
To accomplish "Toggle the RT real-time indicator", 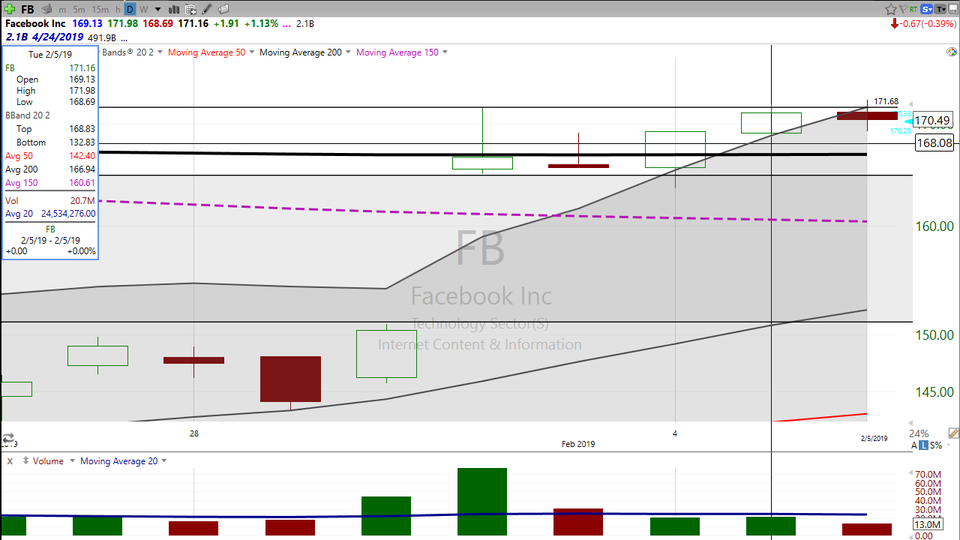I will pyautogui.click(x=913, y=9).
